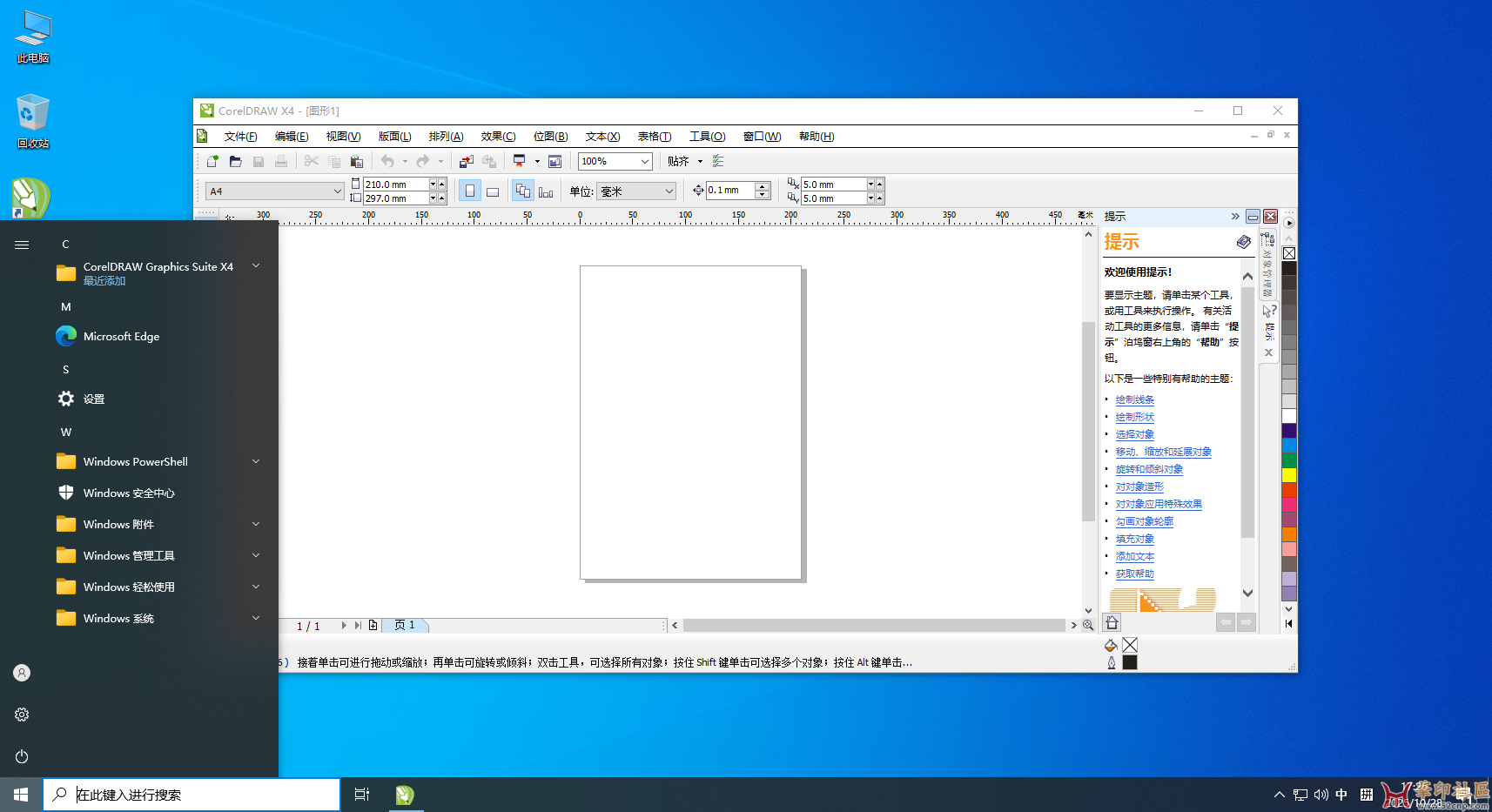Click the 填充对象 link in the hints panel
Viewport: 1492px width, 812px height.
point(1134,539)
